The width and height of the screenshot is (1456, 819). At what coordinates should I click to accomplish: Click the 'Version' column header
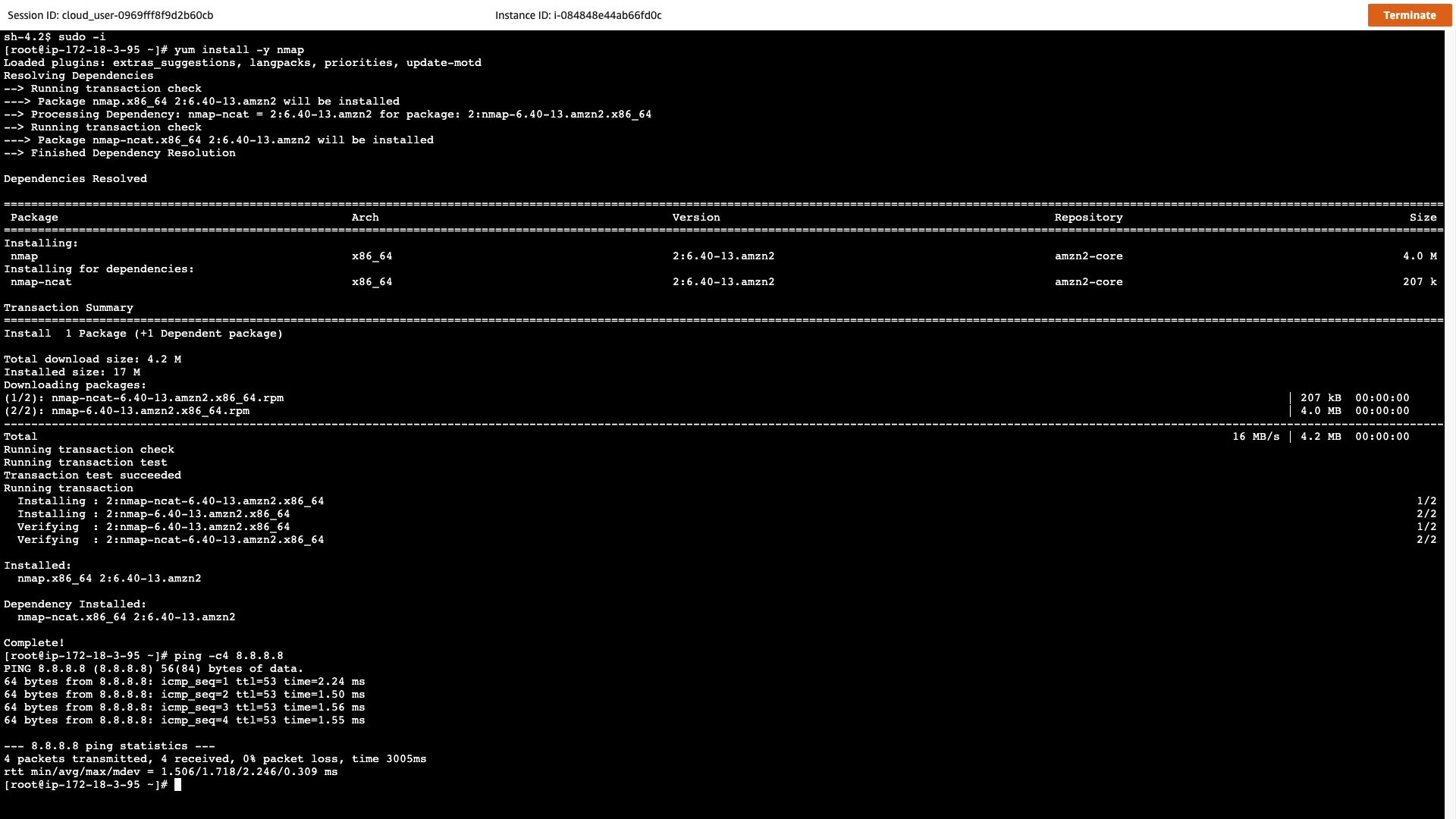coord(695,218)
